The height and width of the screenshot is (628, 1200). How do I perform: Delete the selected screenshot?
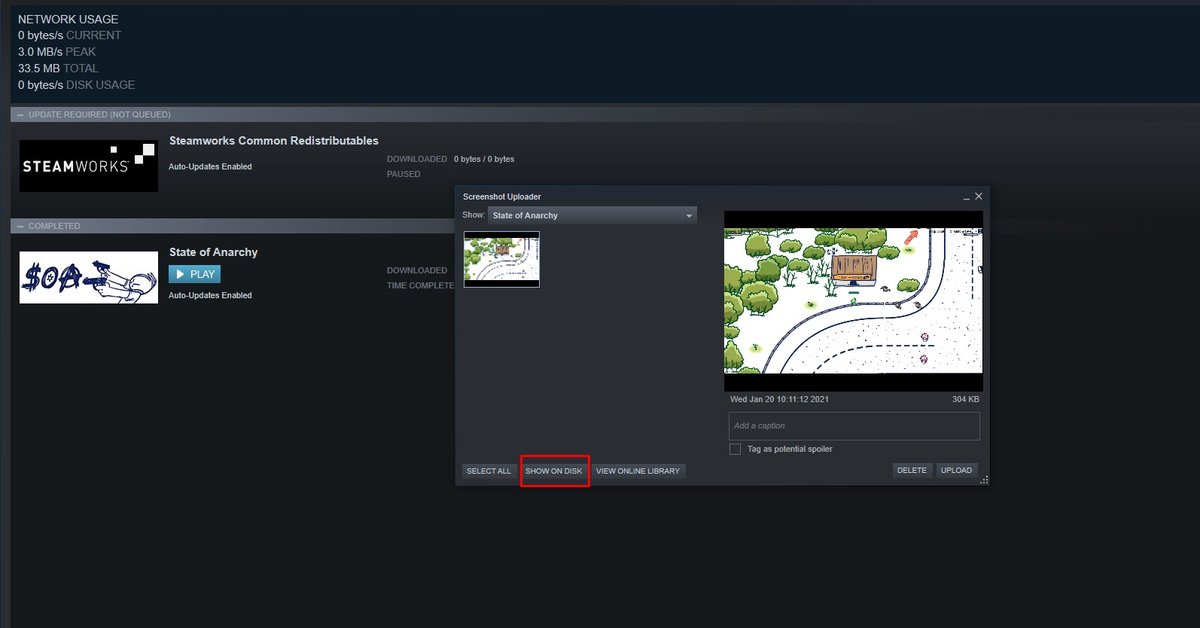point(912,470)
